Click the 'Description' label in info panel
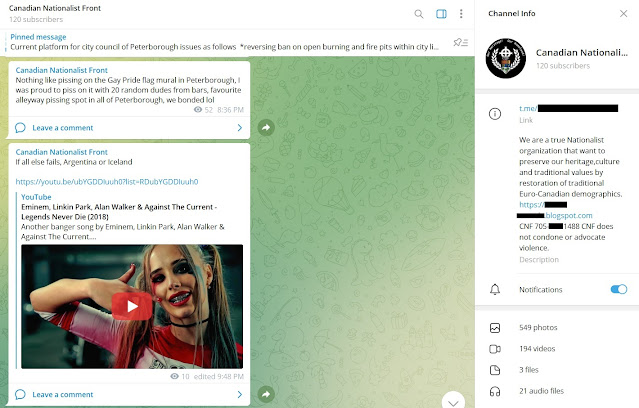This screenshot has width=639, height=408. tap(539, 260)
